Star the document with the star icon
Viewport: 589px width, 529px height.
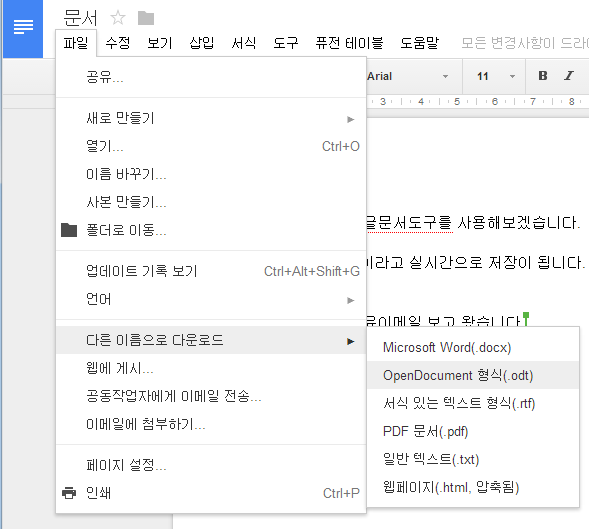point(118,18)
